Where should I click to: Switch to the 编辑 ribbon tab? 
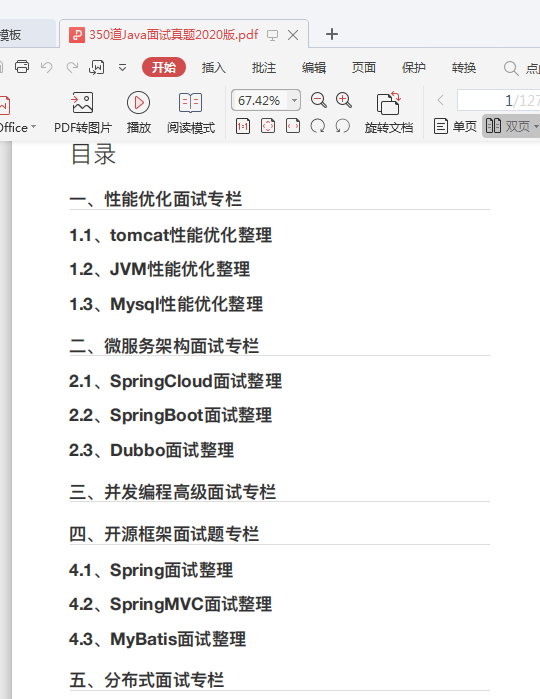point(313,68)
